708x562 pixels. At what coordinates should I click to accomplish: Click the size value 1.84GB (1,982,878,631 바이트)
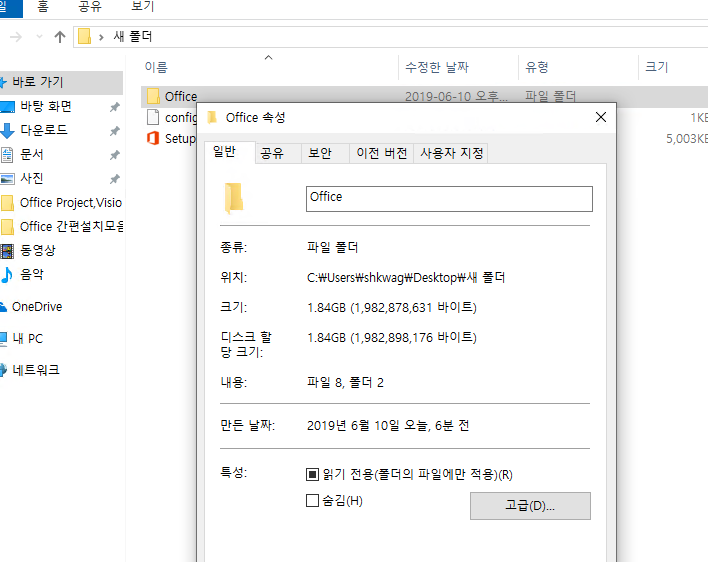pos(391,308)
